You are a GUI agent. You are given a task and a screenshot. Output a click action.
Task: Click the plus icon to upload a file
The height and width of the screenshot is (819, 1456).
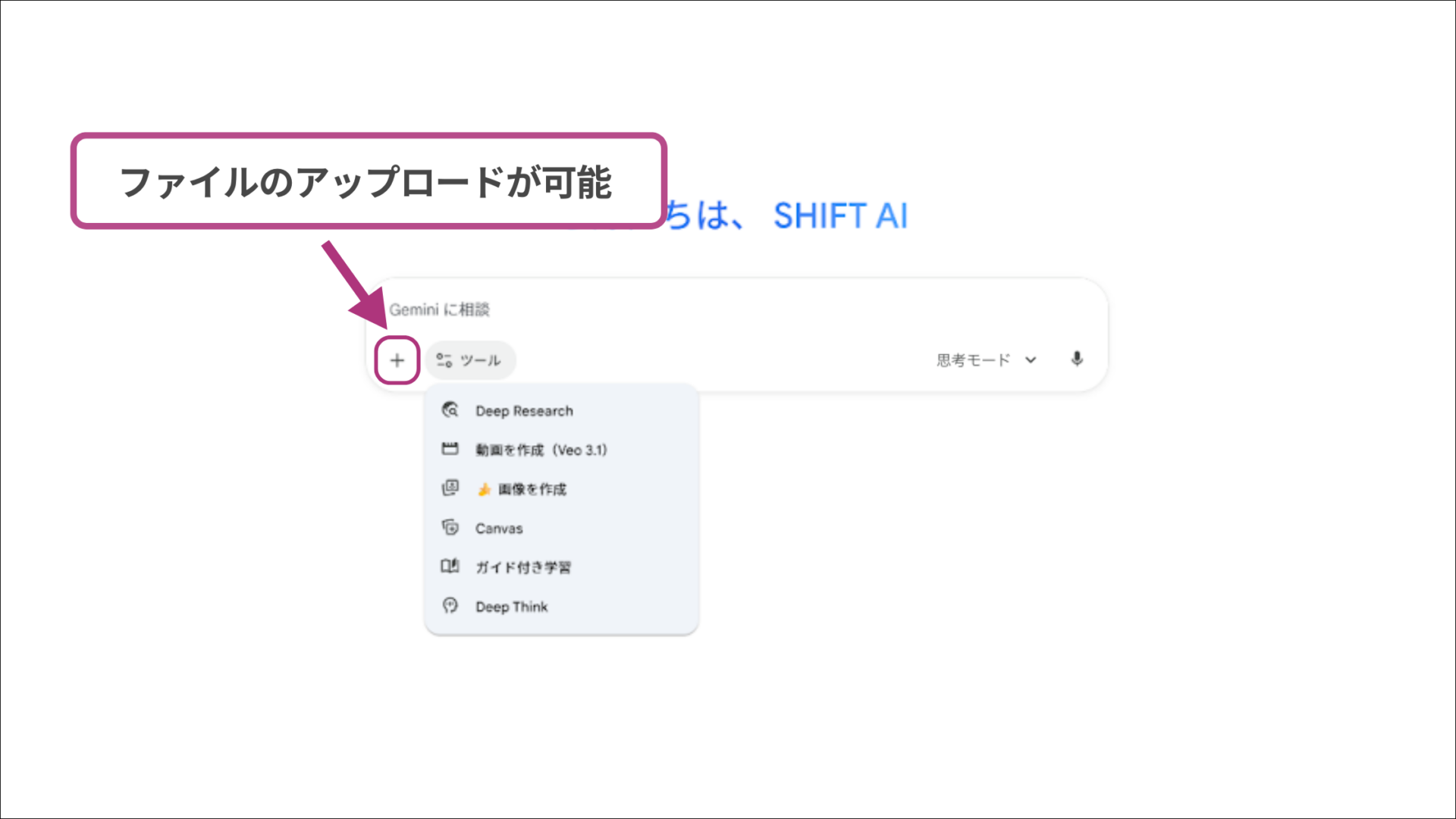click(397, 360)
